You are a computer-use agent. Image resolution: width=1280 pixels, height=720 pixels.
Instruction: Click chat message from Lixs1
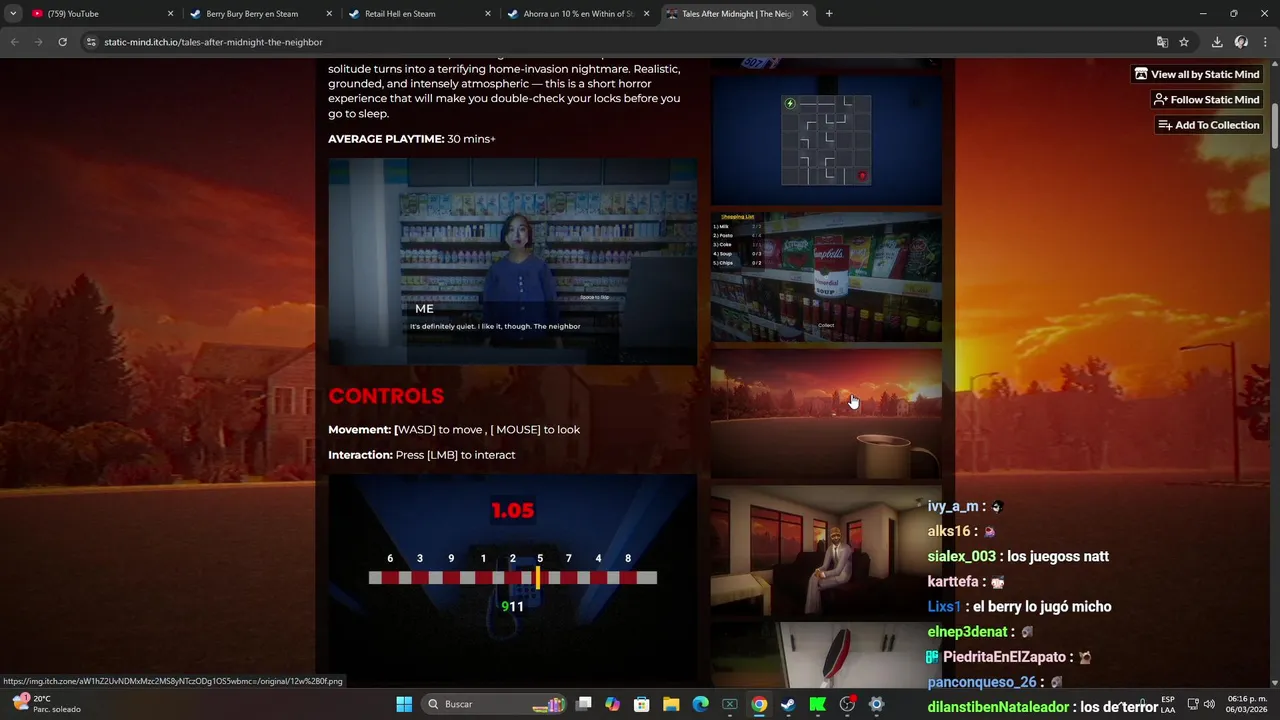click(x=1019, y=606)
